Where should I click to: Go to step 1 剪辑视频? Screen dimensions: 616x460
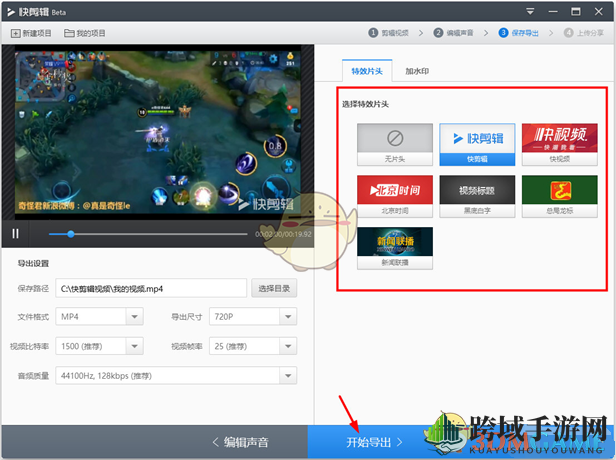389,33
